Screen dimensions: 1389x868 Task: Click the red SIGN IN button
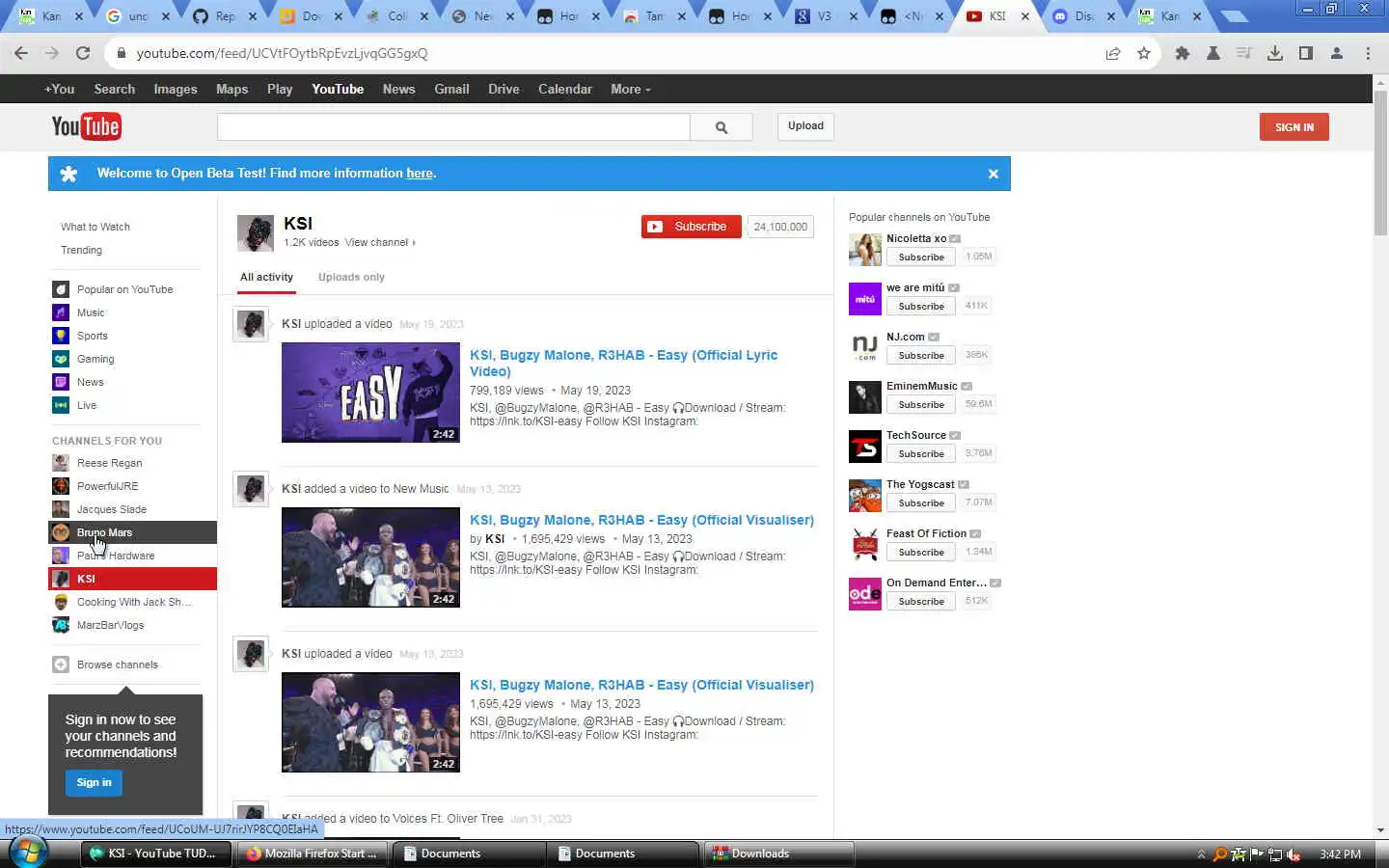pyautogui.click(x=1294, y=127)
